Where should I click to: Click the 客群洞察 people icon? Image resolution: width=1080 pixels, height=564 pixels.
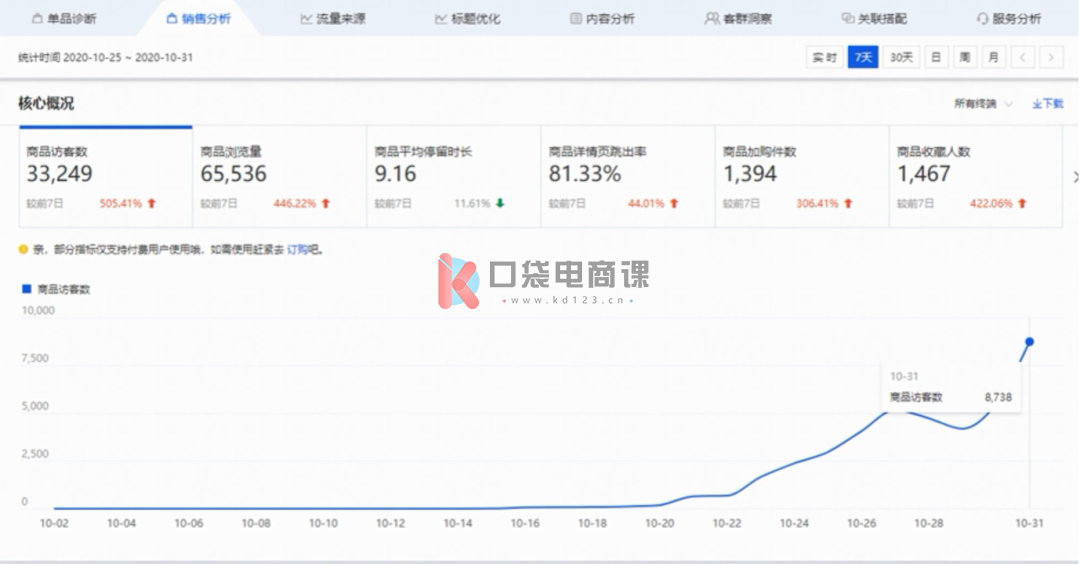(x=712, y=19)
